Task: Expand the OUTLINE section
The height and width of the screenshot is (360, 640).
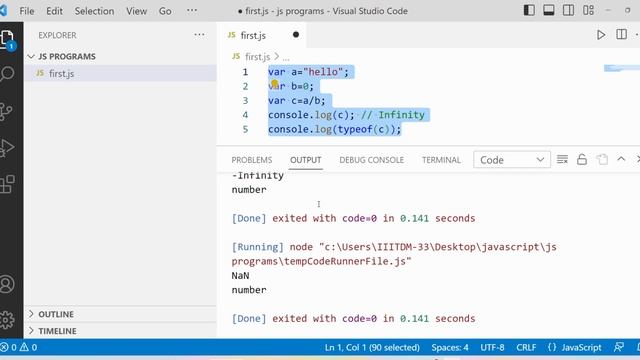Action: pos(56,314)
